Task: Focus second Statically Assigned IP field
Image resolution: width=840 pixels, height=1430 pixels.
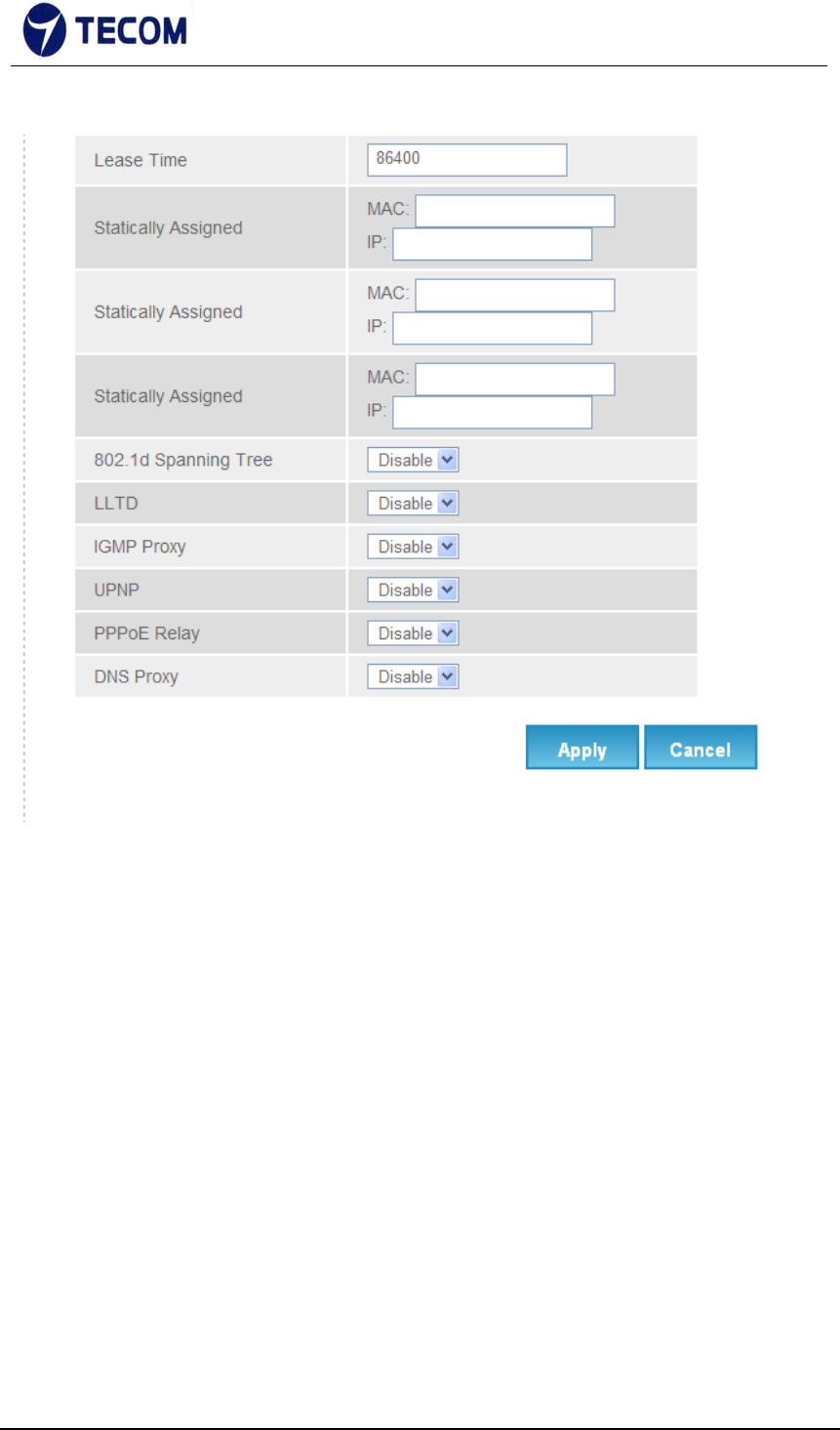Action: tap(493, 328)
